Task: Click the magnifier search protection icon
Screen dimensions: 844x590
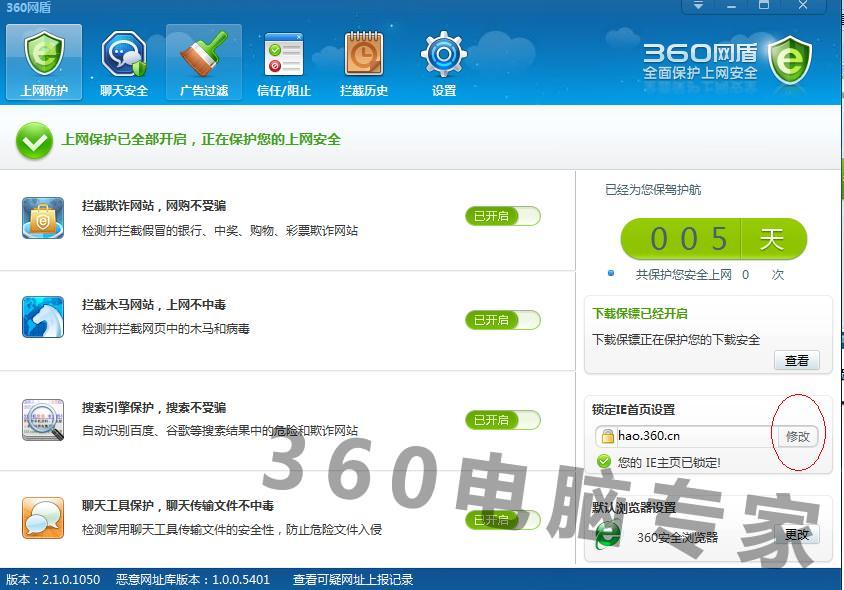Action: coord(43,420)
